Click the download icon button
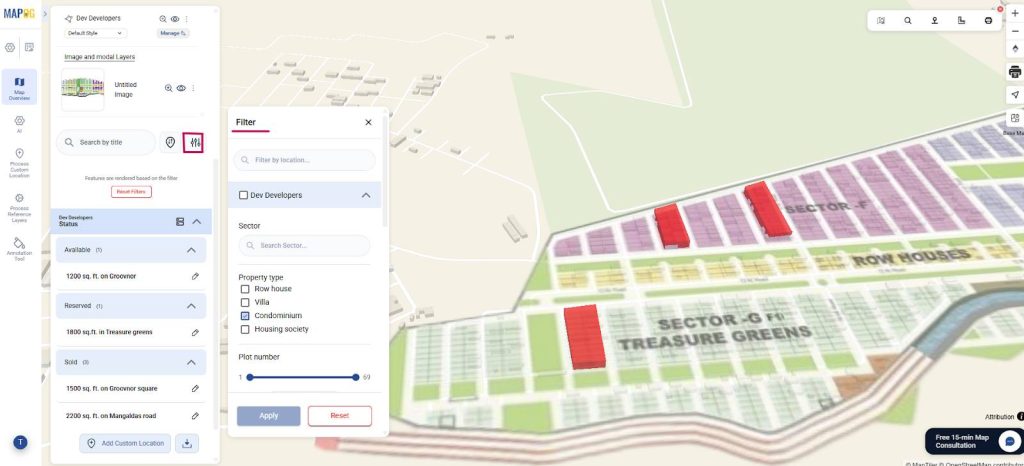The height and width of the screenshot is (466, 1024). coord(187,443)
